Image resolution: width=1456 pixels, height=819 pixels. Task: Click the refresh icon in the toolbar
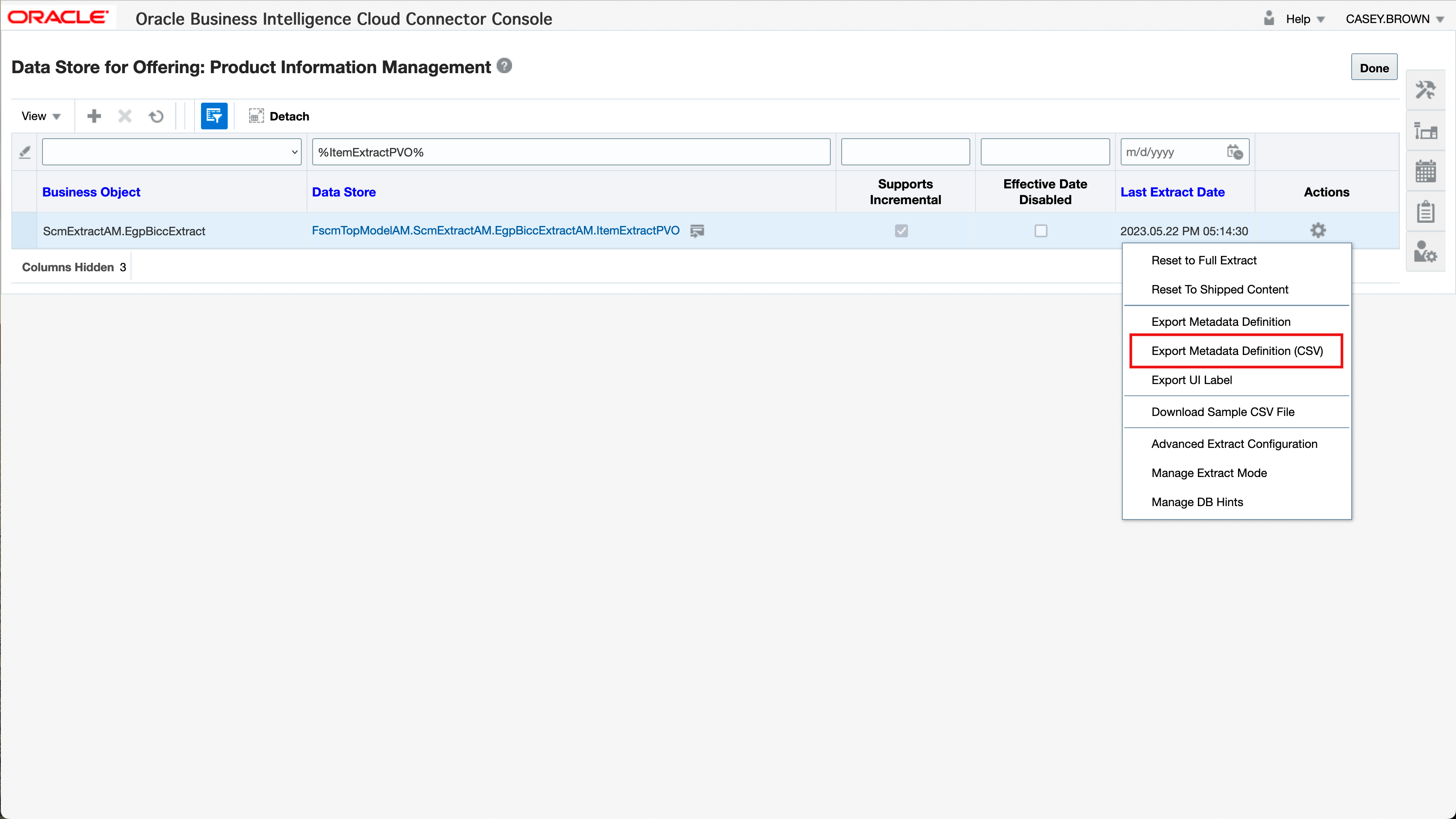tap(156, 116)
